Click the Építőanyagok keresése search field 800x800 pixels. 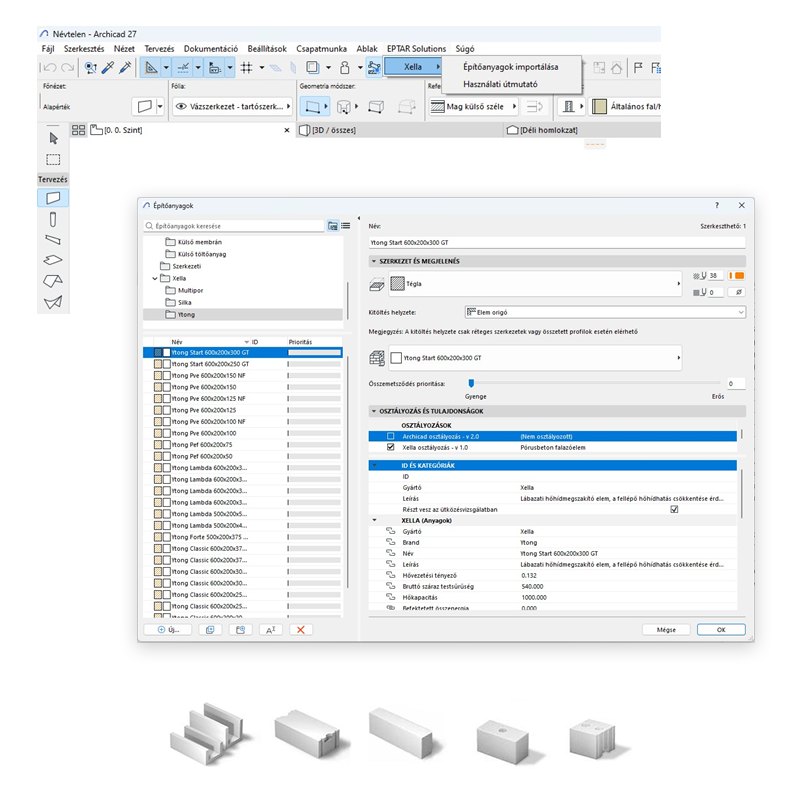click(234, 226)
